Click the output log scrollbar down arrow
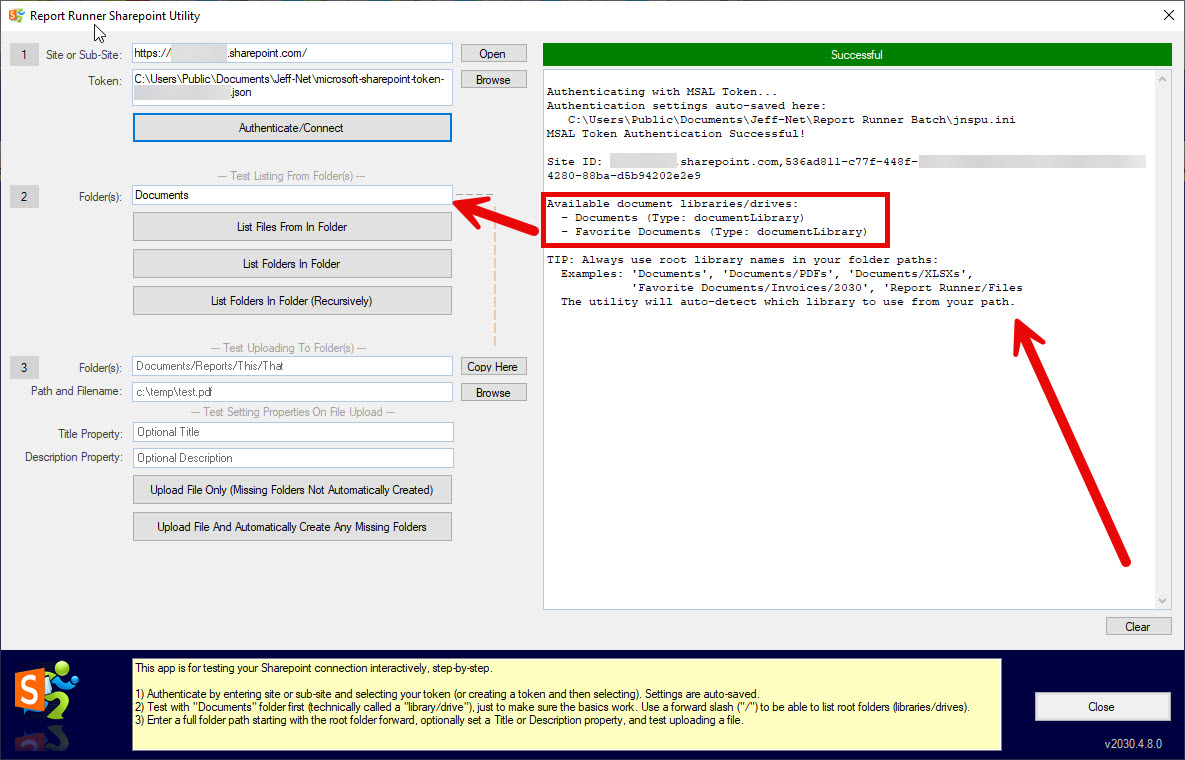 (1162, 600)
